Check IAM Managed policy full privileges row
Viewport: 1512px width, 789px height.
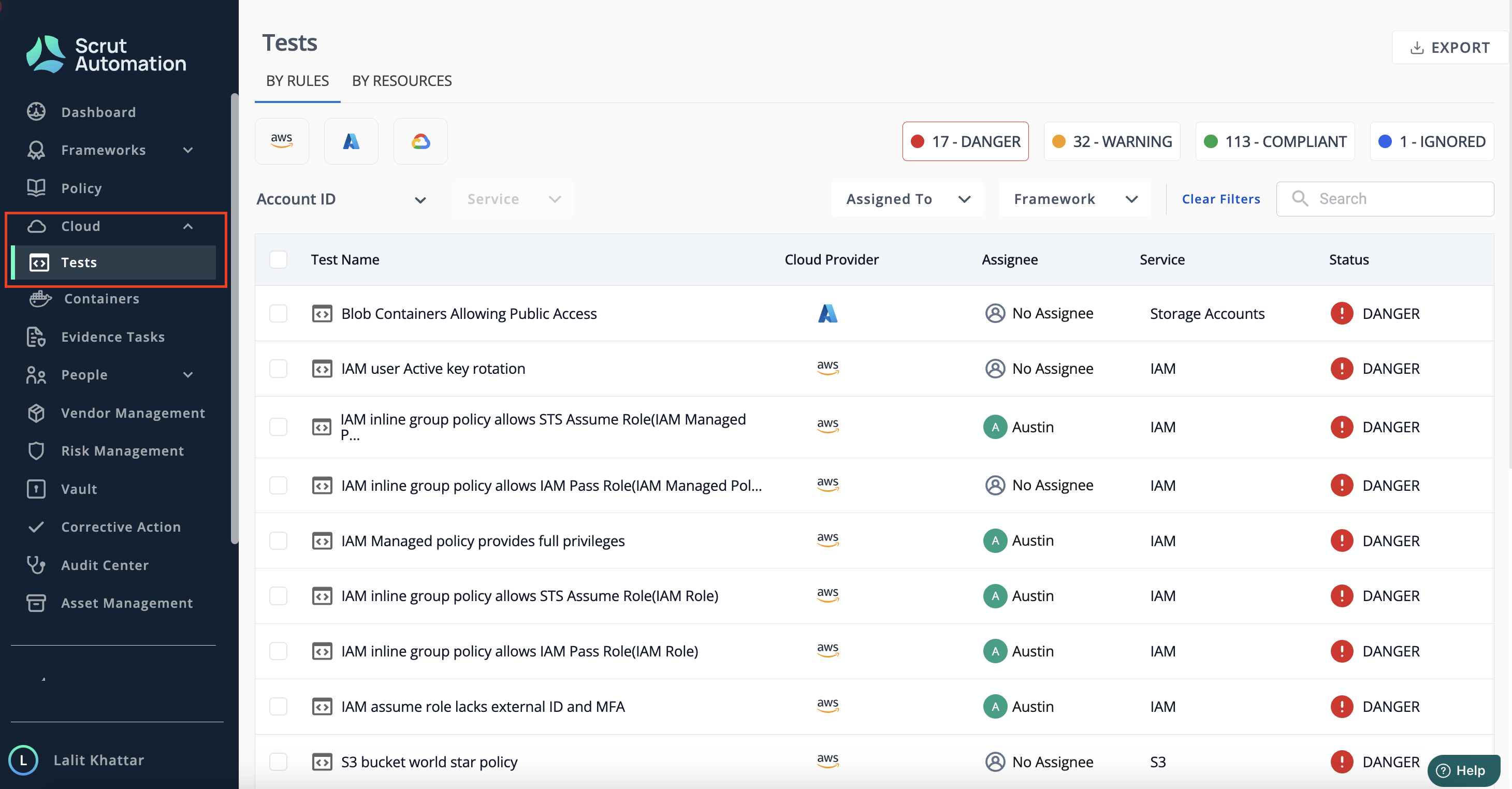coord(278,540)
